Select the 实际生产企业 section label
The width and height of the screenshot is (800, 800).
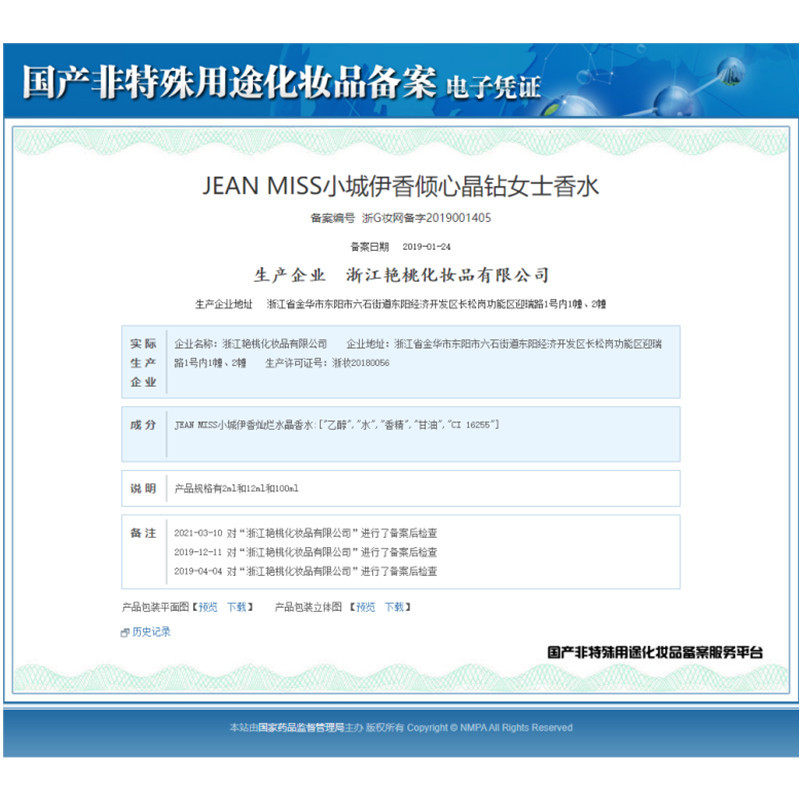(x=143, y=362)
